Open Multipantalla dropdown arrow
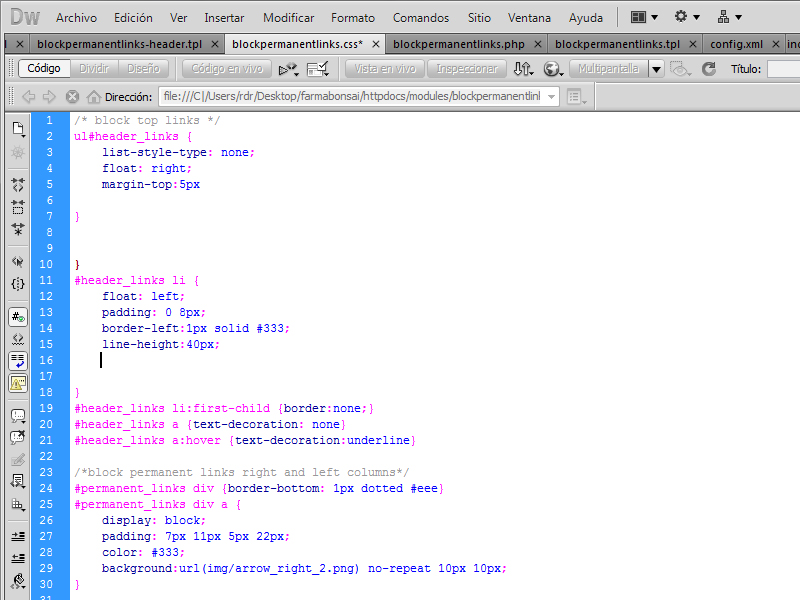 point(656,68)
